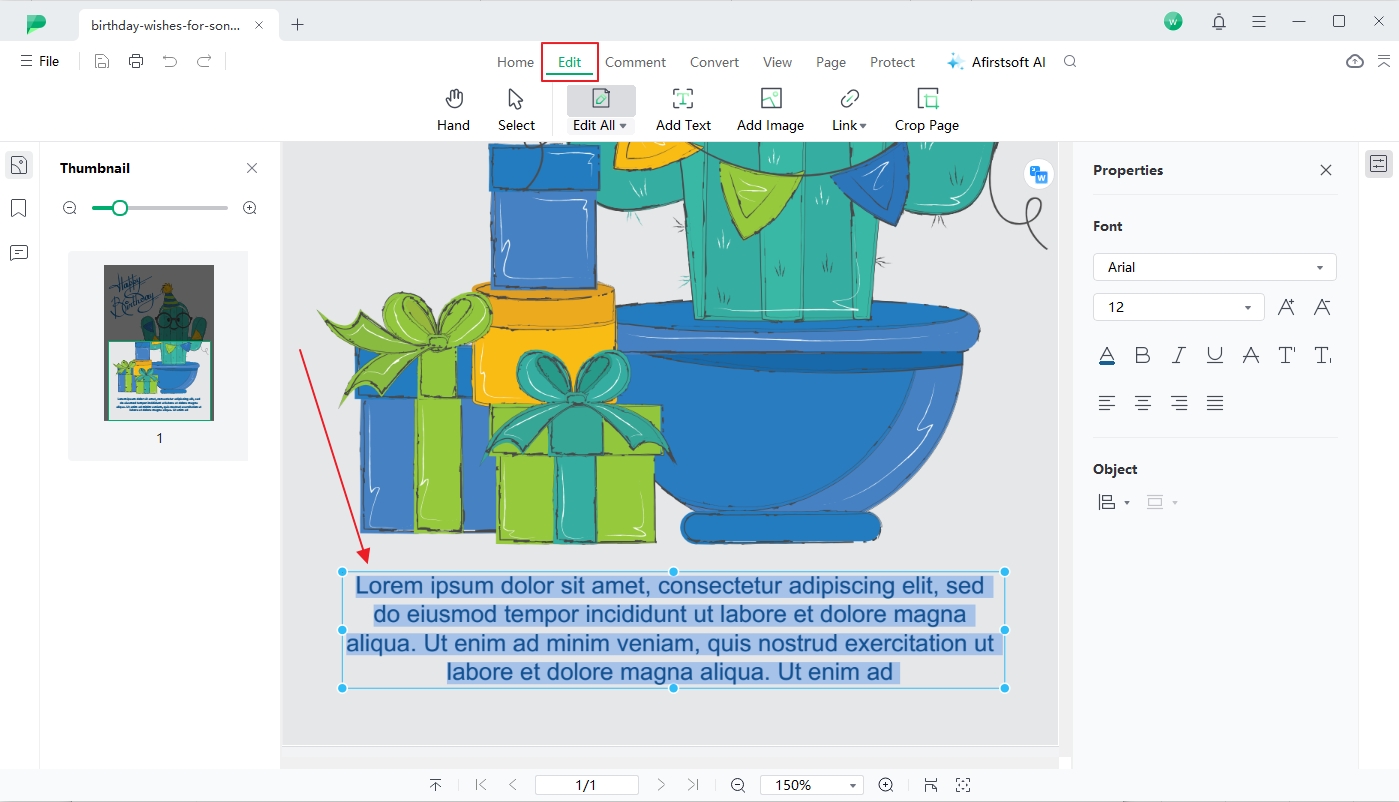Toggle strikethrough formatting
Screen dimensions: 1399x802
tap(1251, 355)
